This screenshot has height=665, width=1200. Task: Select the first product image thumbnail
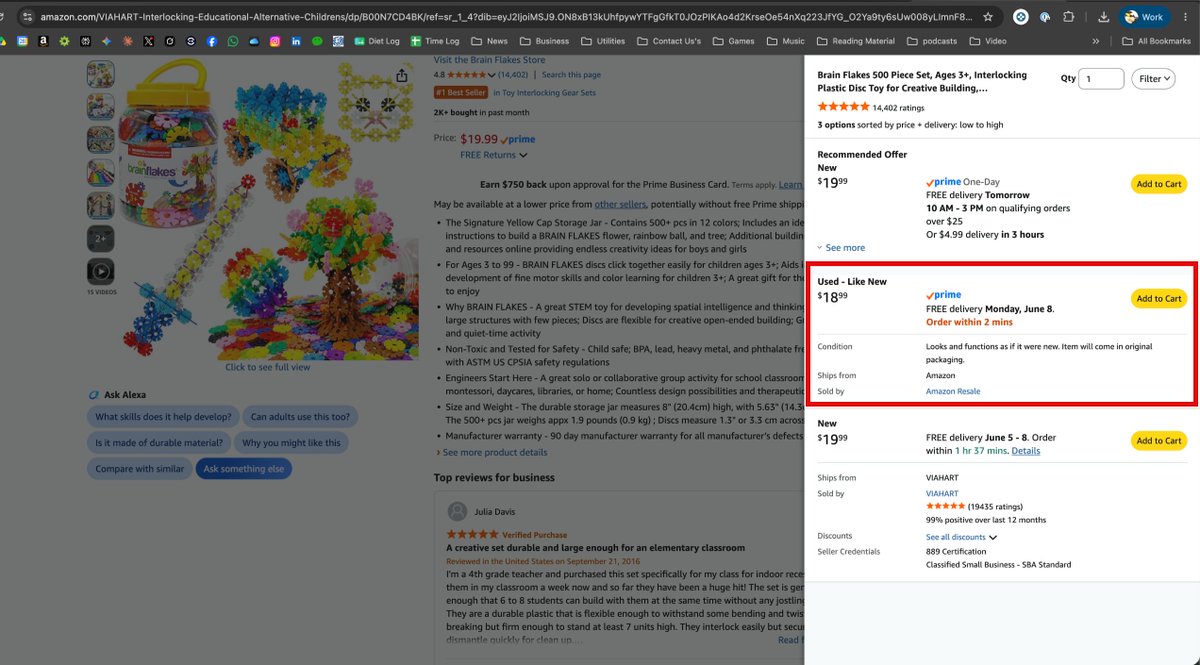point(100,74)
